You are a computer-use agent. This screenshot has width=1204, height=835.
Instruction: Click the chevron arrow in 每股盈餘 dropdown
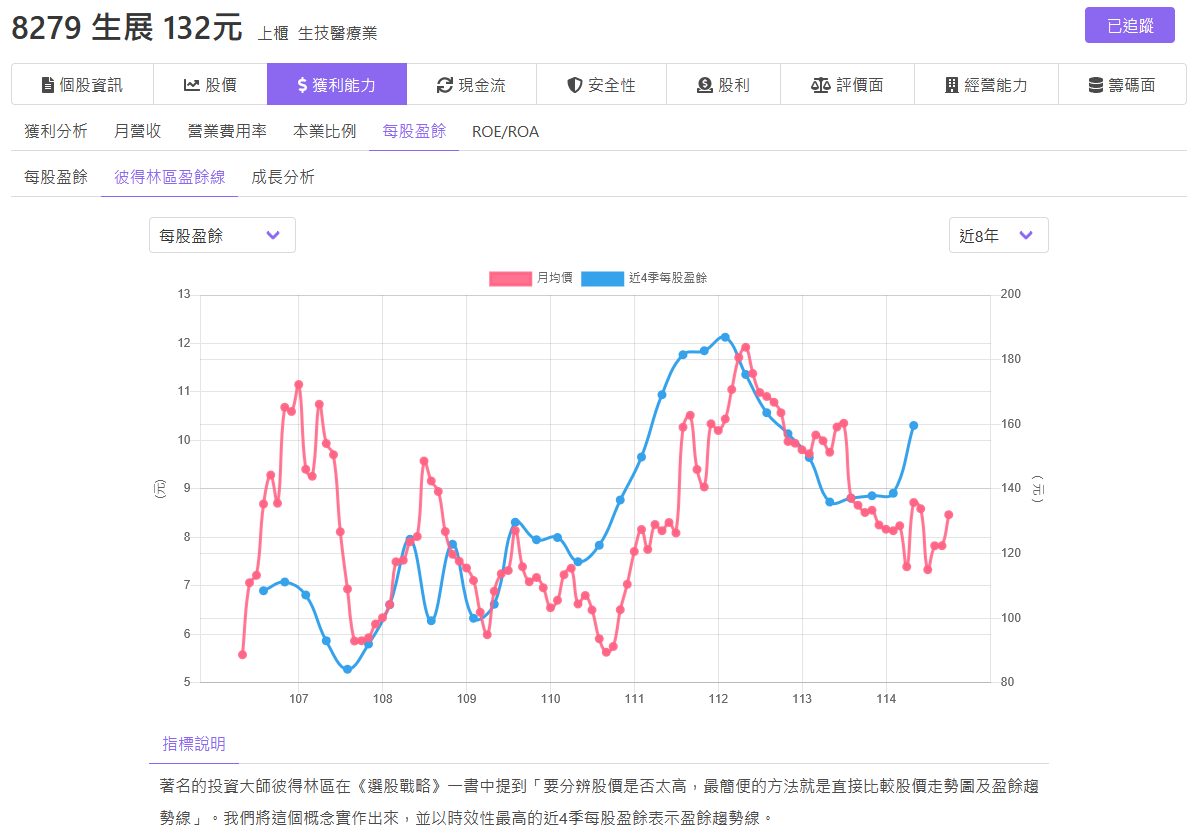pos(273,235)
